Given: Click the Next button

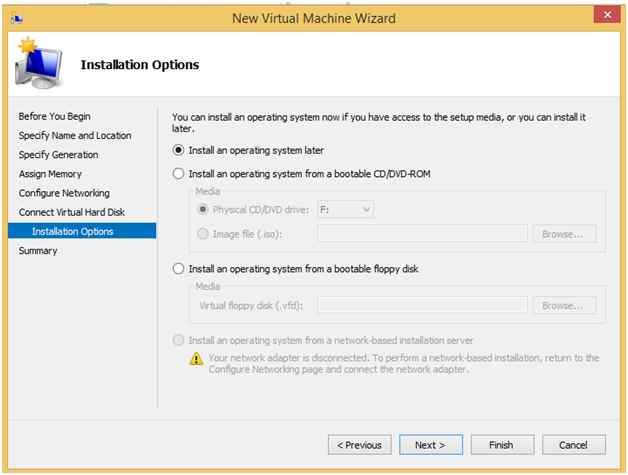Looking at the screenshot, I should click(x=430, y=444).
